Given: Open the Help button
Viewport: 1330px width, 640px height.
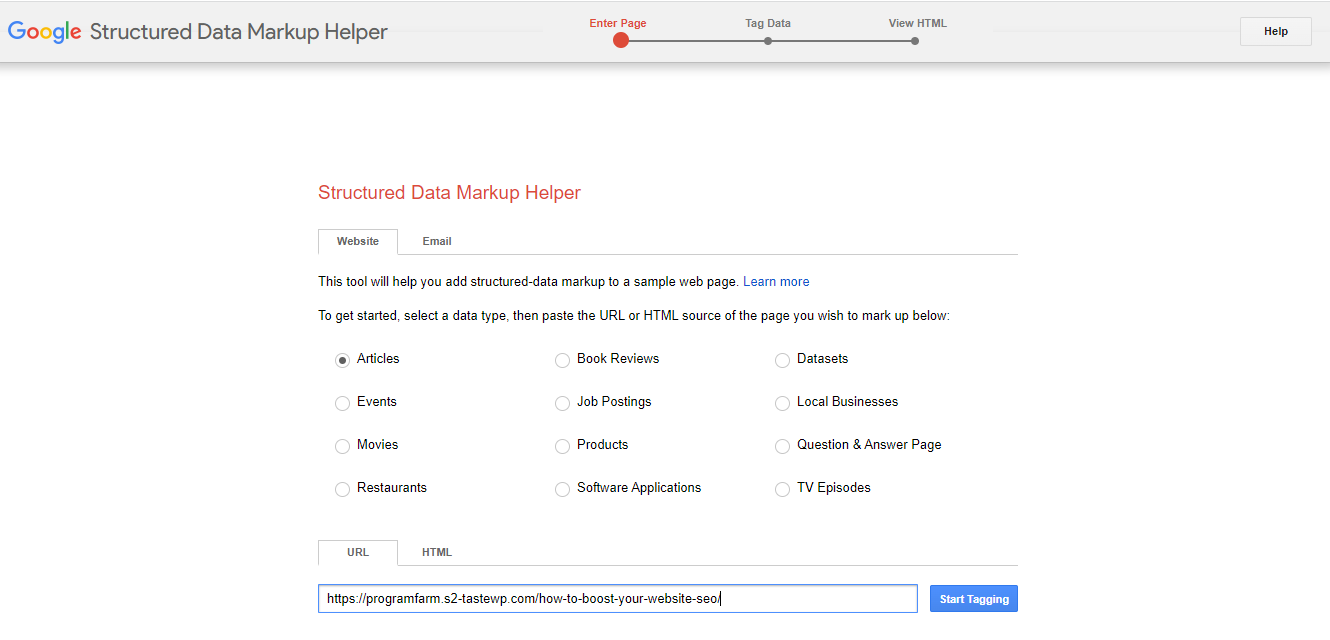Looking at the screenshot, I should 1276,32.
